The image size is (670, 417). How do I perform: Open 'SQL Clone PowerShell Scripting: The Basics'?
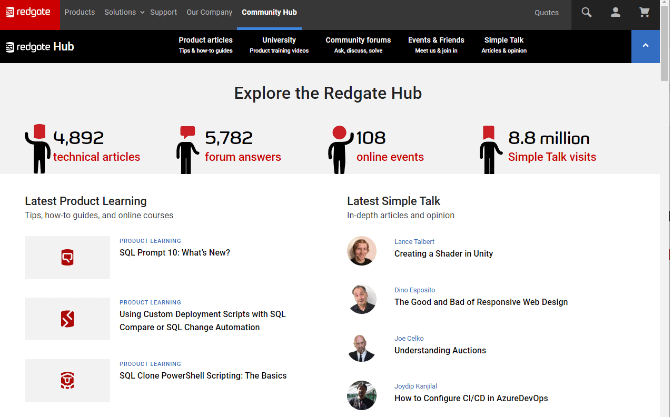click(203, 376)
